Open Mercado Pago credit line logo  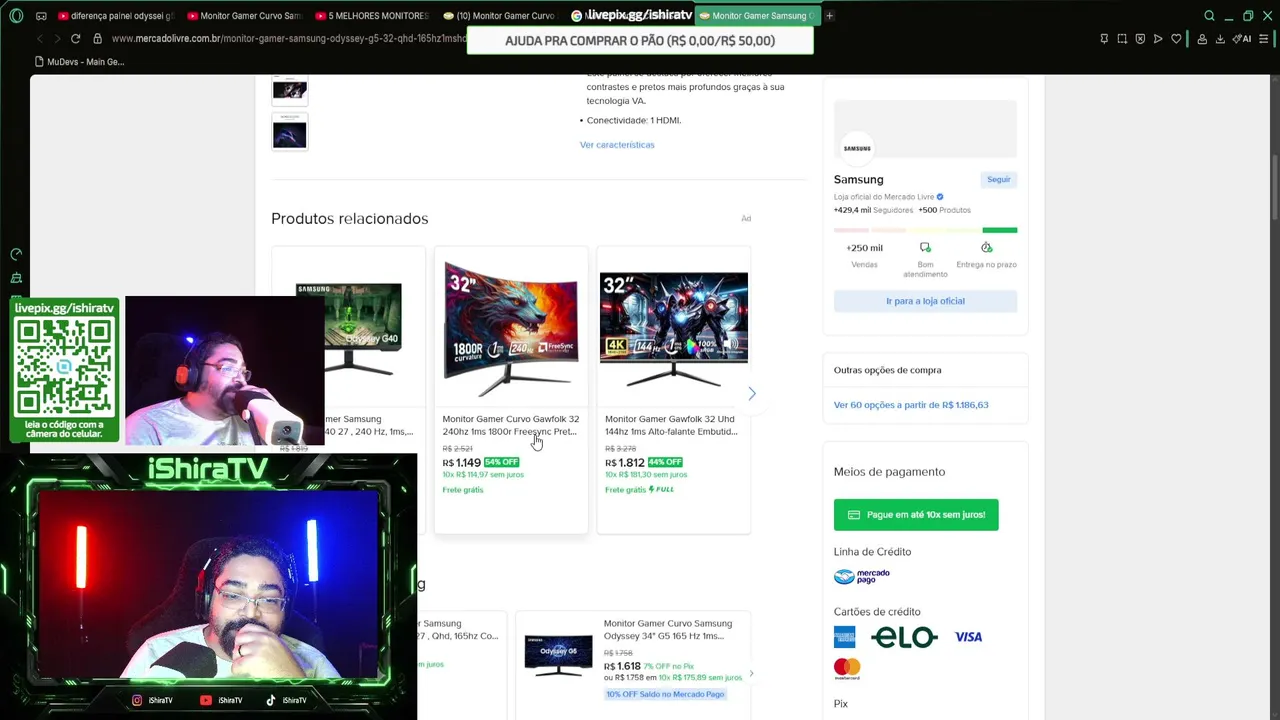[x=861, y=576]
